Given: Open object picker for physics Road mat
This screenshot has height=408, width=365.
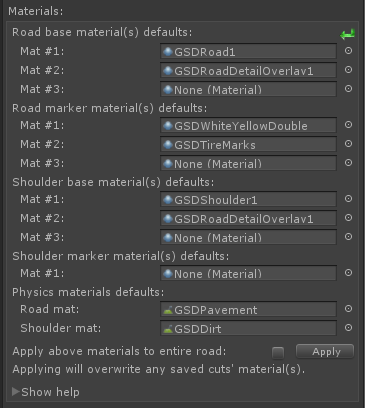Looking at the screenshot, I should coord(348,309).
